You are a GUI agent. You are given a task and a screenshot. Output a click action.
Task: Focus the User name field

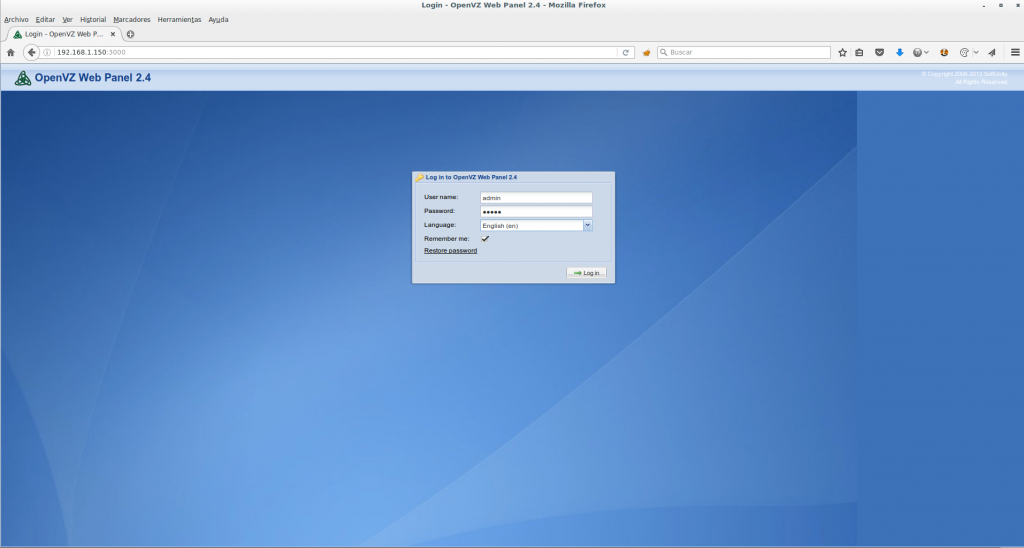coord(536,197)
